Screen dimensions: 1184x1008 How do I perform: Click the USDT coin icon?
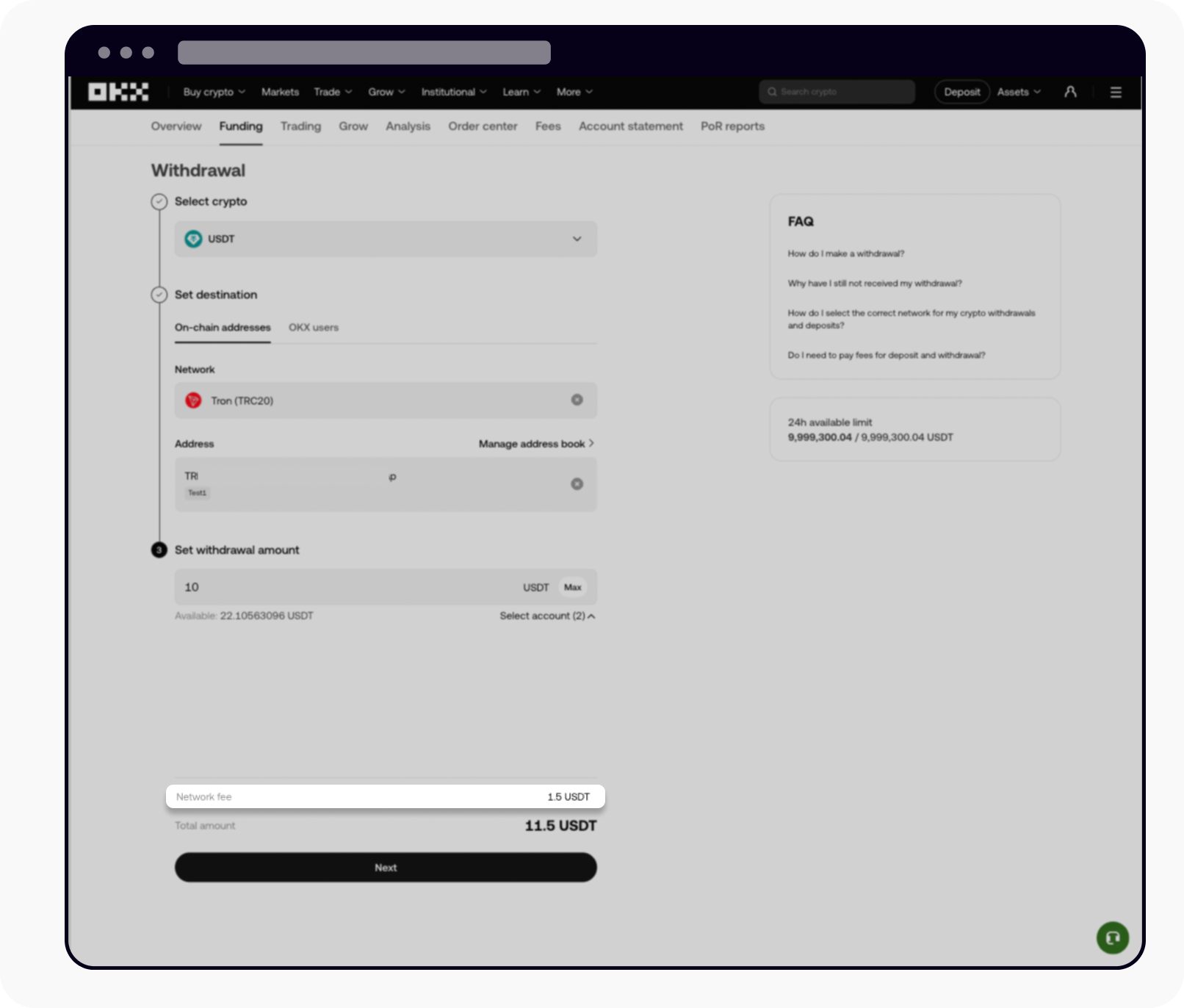(192, 239)
